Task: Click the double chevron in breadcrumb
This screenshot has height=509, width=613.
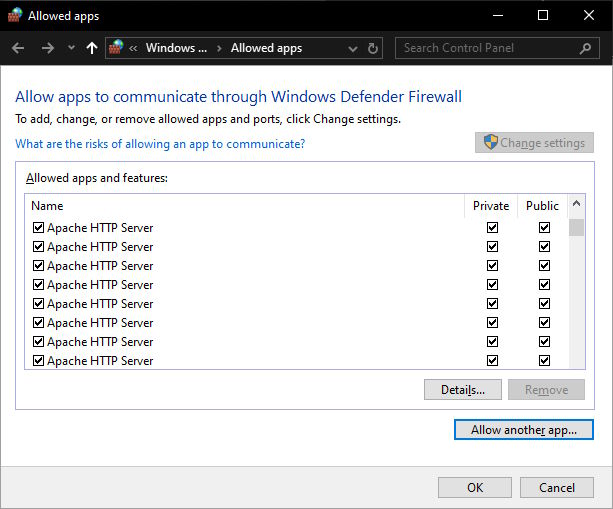Action: (133, 48)
